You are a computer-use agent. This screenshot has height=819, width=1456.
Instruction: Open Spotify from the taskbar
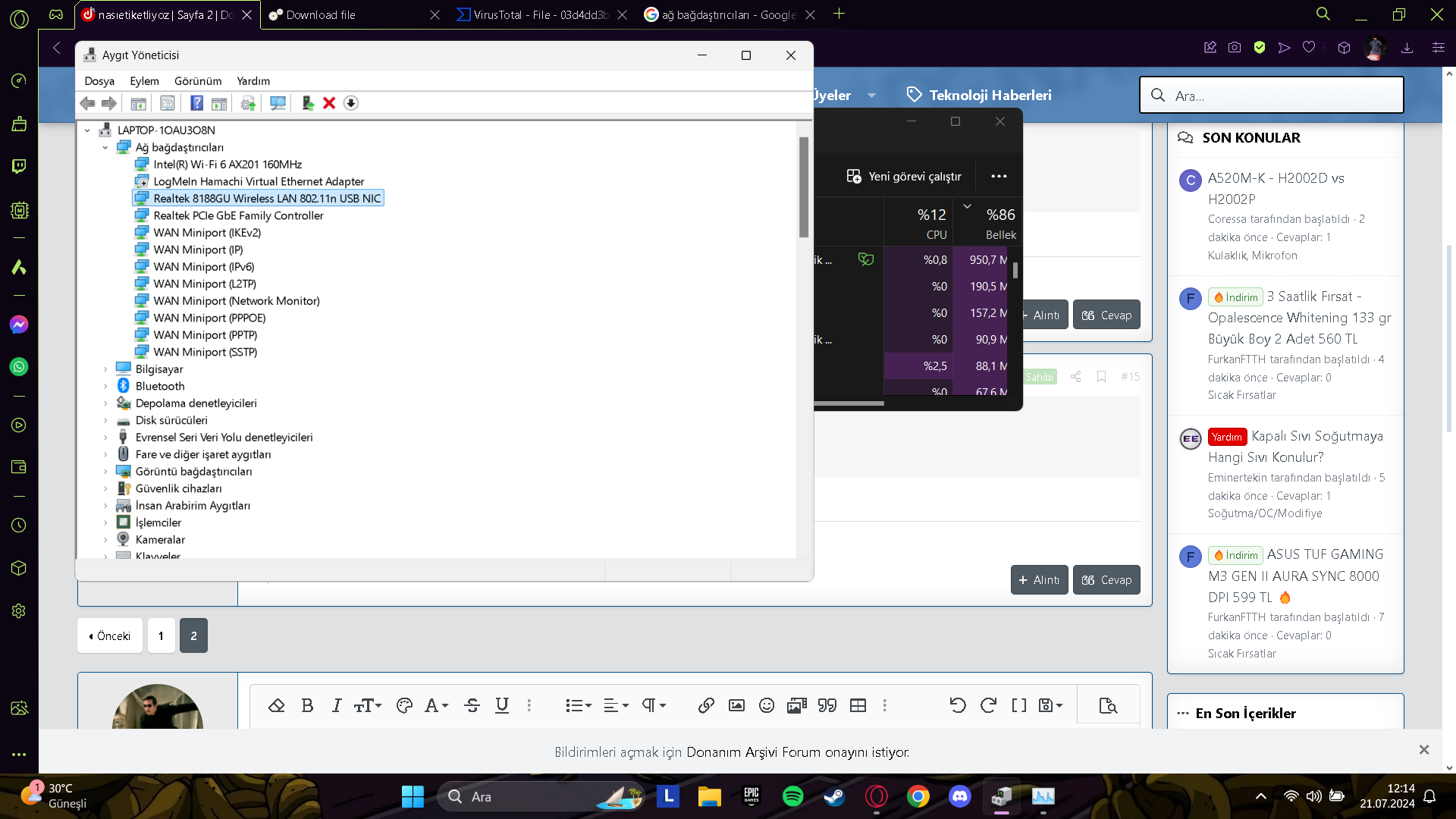click(x=792, y=796)
